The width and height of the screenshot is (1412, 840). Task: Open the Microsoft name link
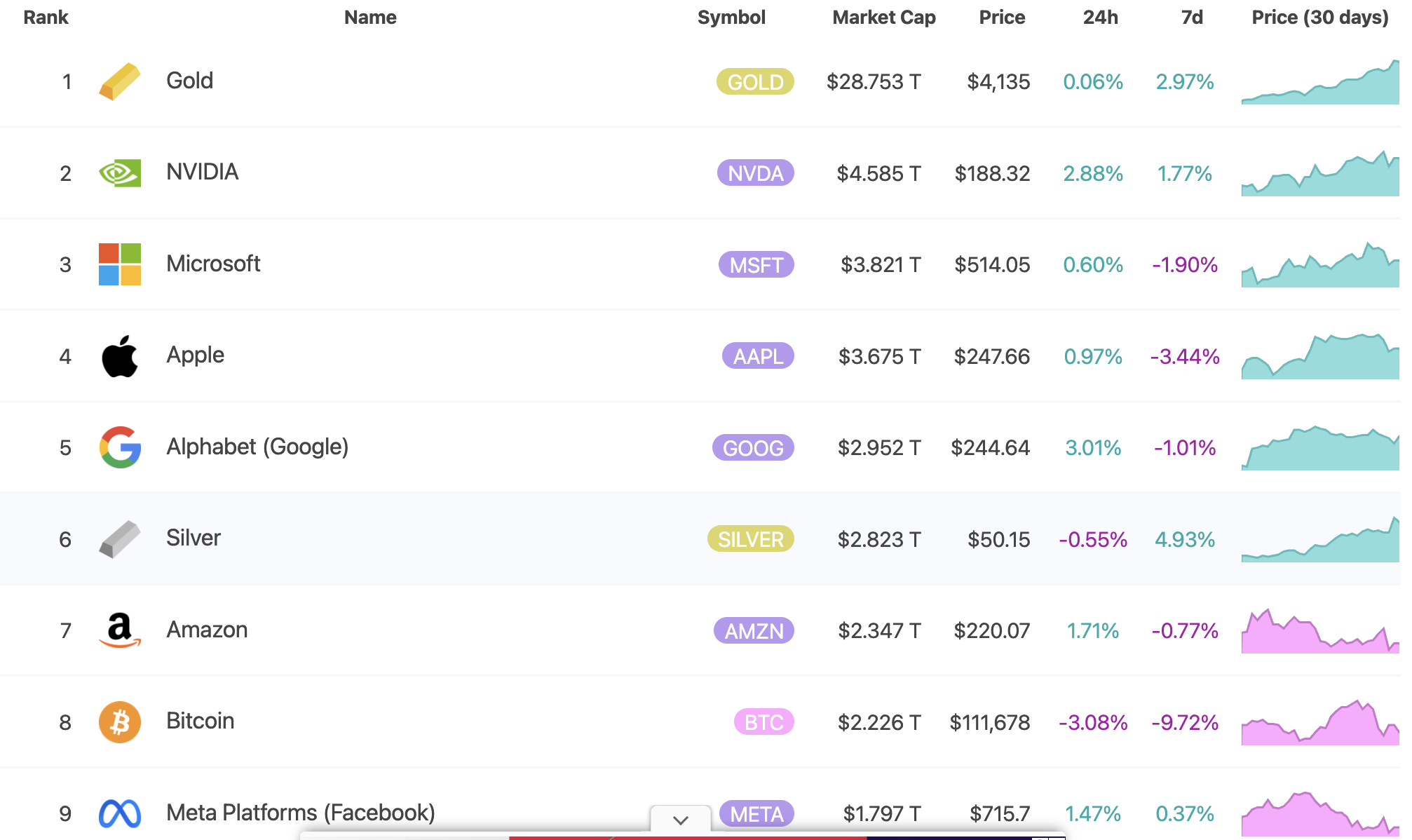pyautogui.click(x=213, y=264)
